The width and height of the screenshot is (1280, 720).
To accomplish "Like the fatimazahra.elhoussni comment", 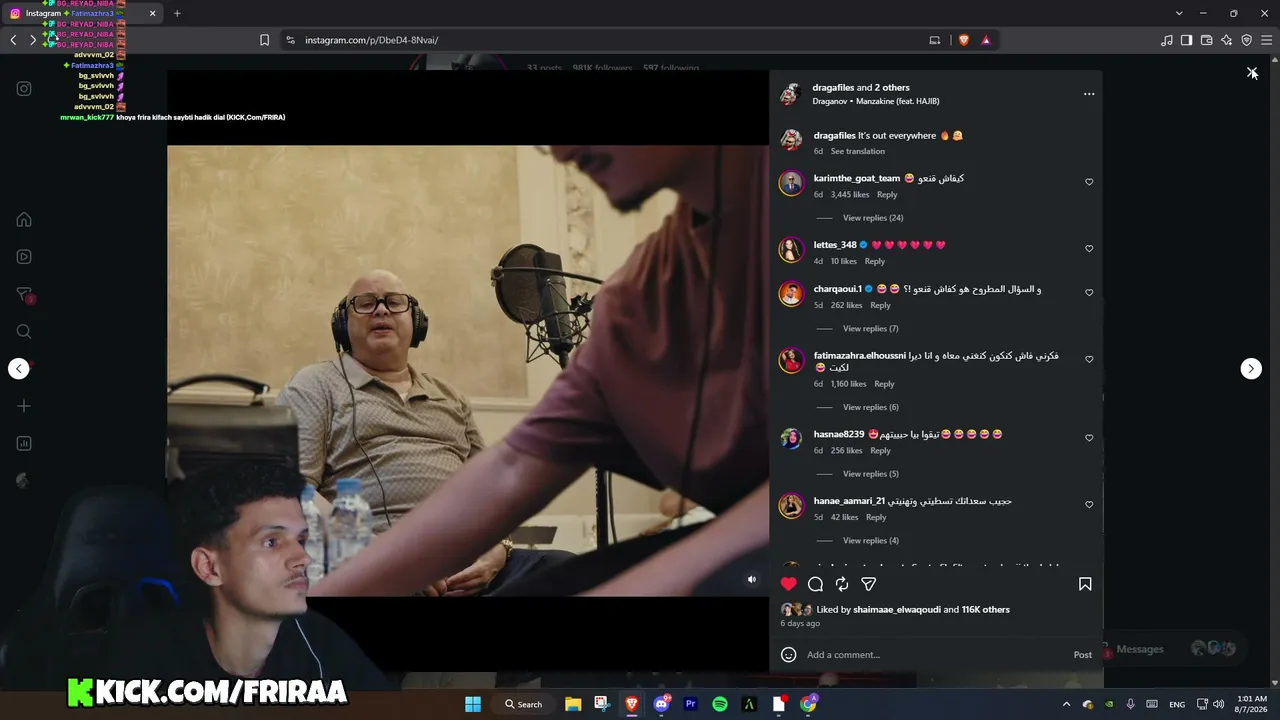I will (x=1089, y=360).
